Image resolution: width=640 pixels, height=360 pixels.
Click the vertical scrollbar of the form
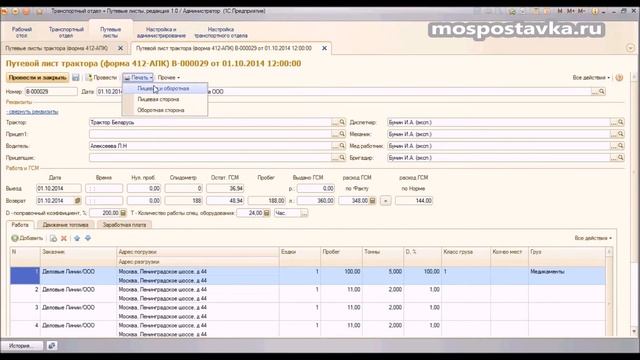point(635,204)
